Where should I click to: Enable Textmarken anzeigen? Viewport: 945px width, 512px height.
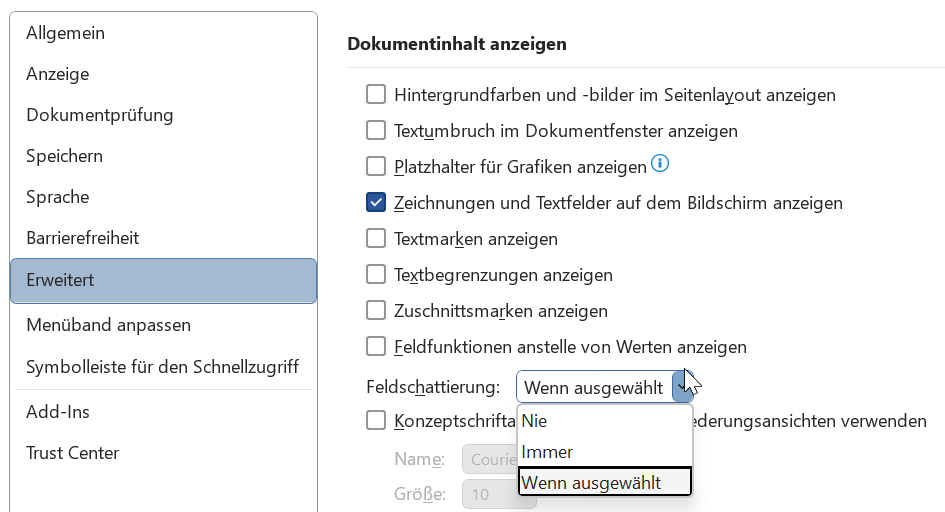(376, 239)
